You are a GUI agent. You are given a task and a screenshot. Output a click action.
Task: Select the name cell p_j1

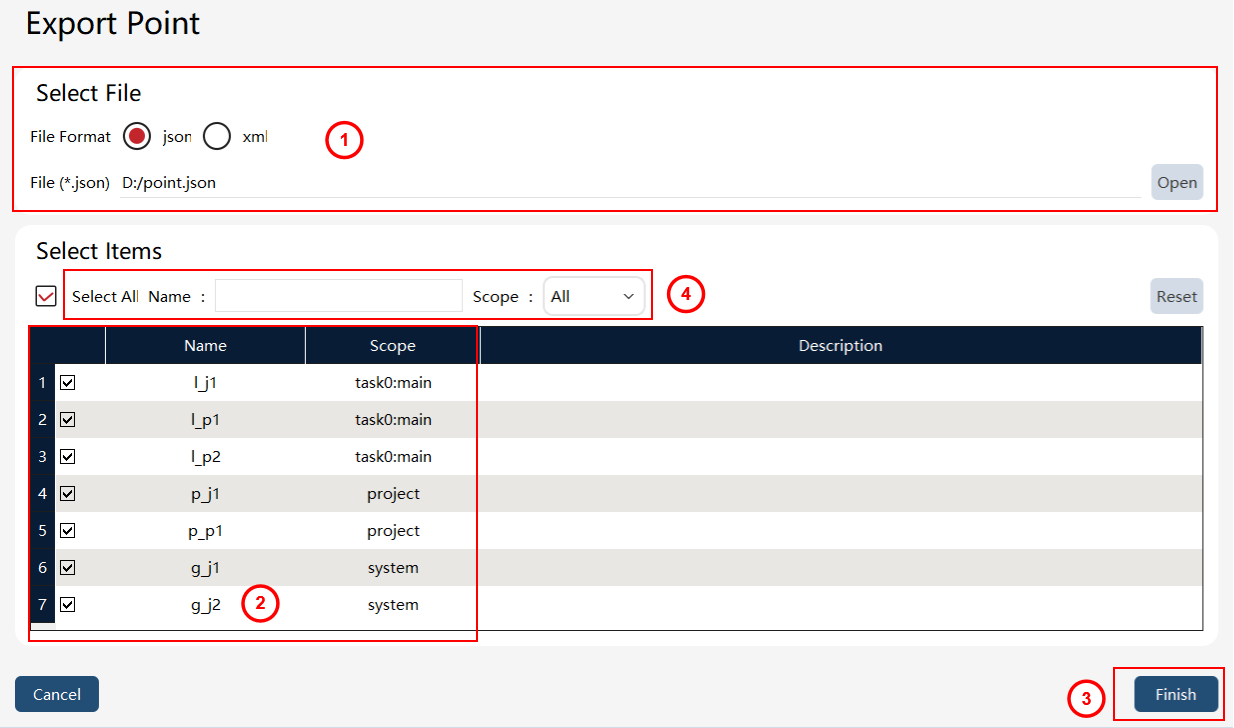coord(205,493)
